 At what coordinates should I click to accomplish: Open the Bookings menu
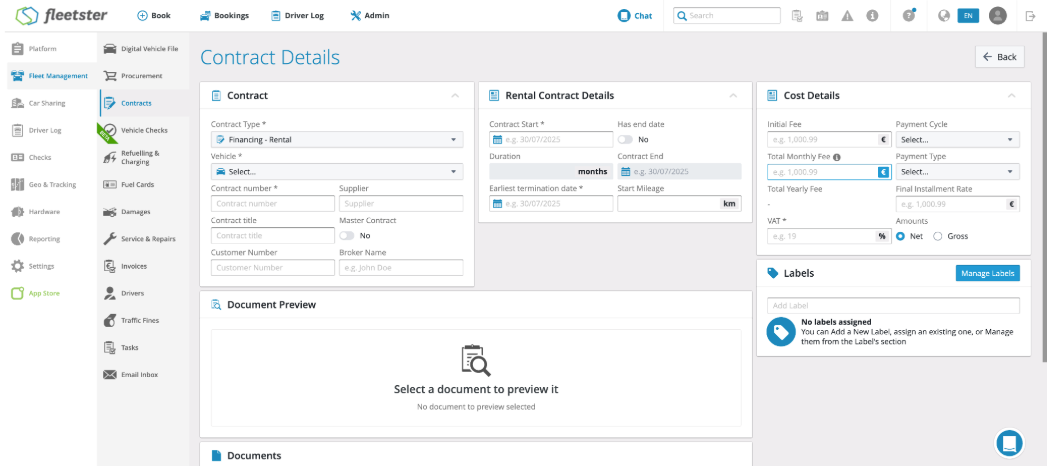pyautogui.click(x=224, y=15)
